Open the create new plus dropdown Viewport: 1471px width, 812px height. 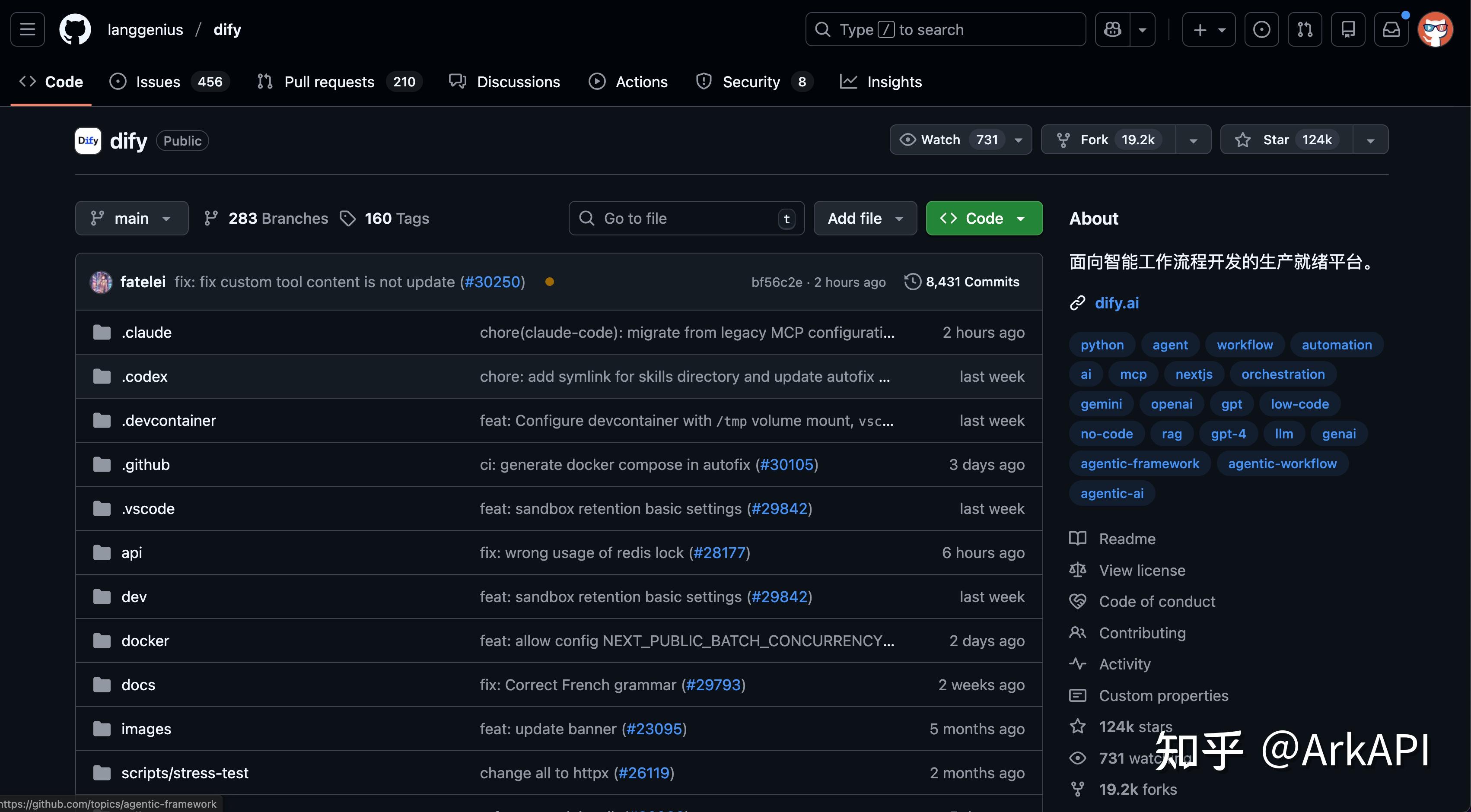(1208, 29)
